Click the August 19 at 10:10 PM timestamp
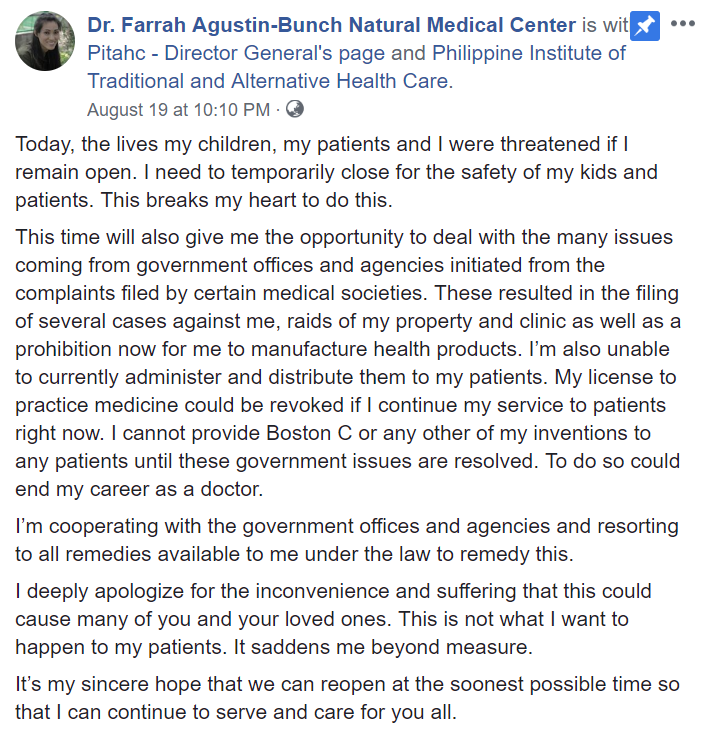 (x=179, y=110)
